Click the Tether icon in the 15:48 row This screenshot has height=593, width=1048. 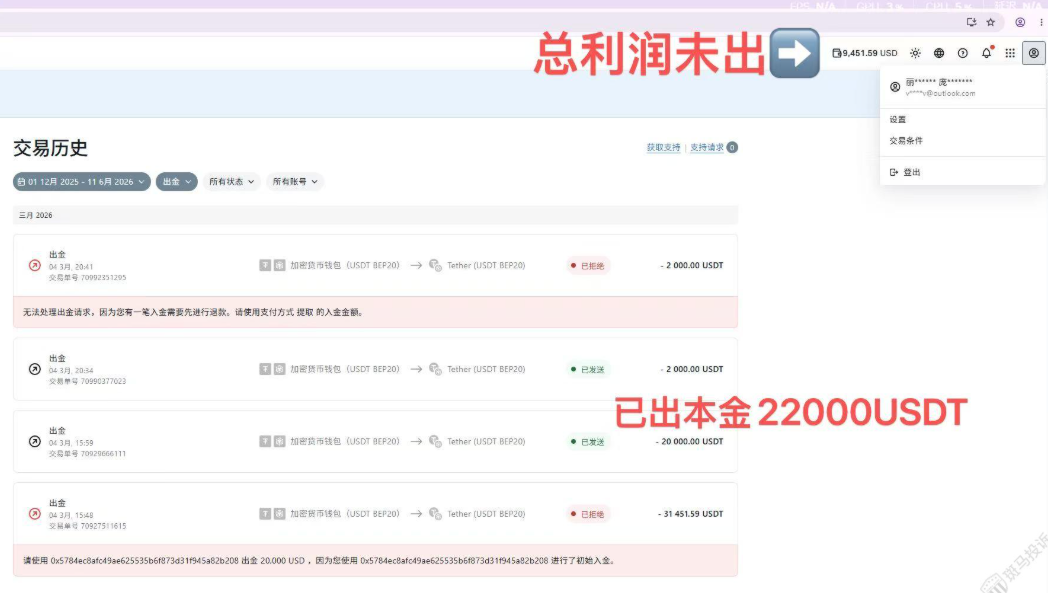point(435,514)
